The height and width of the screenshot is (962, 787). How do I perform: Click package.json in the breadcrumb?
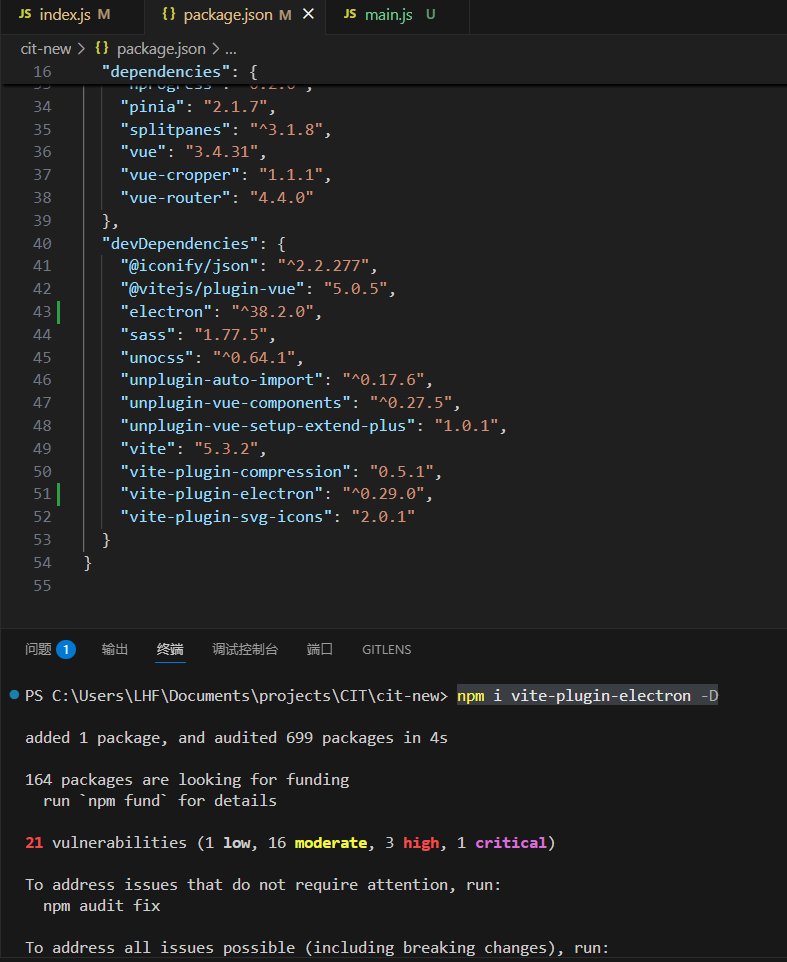coord(161,49)
